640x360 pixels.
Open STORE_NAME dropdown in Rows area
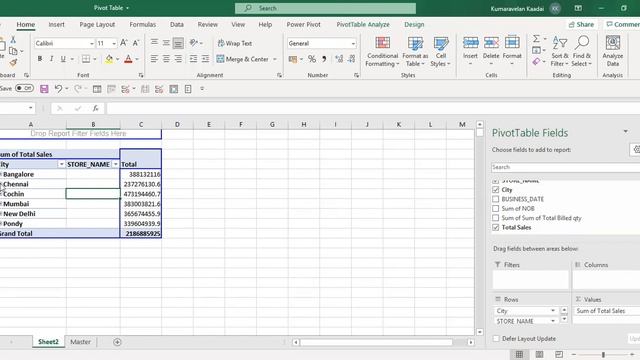pyautogui.click(x=553, y=321)
